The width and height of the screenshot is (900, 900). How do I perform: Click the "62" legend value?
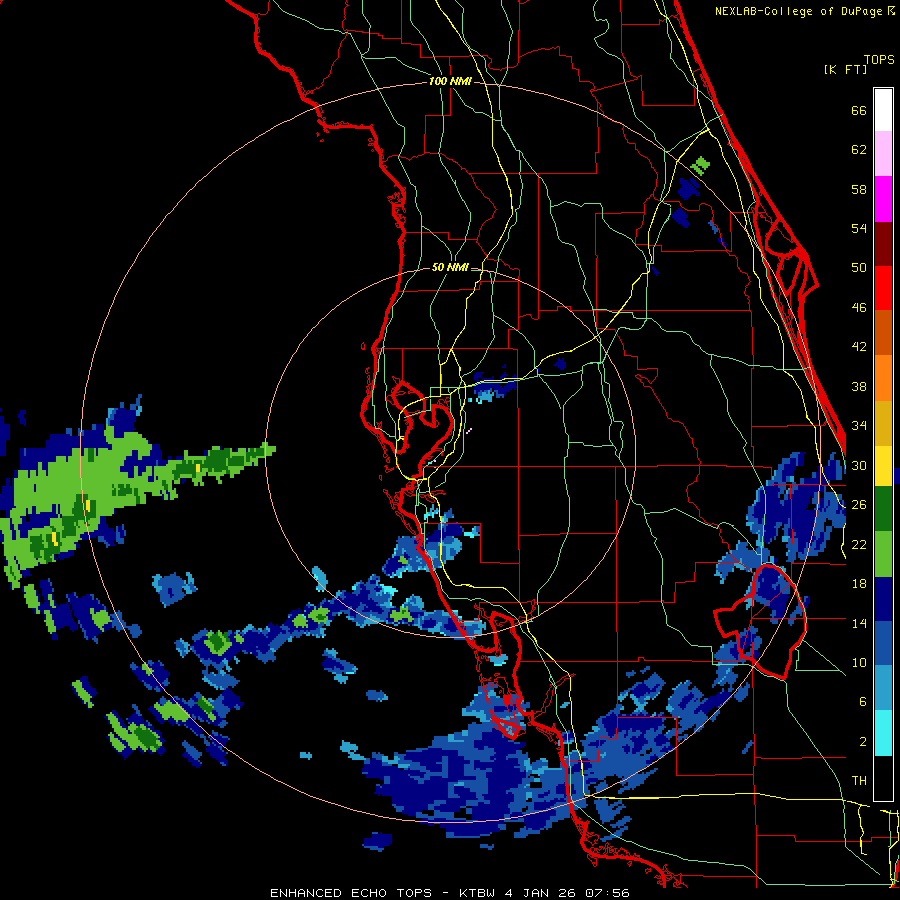tap(859, 150)
